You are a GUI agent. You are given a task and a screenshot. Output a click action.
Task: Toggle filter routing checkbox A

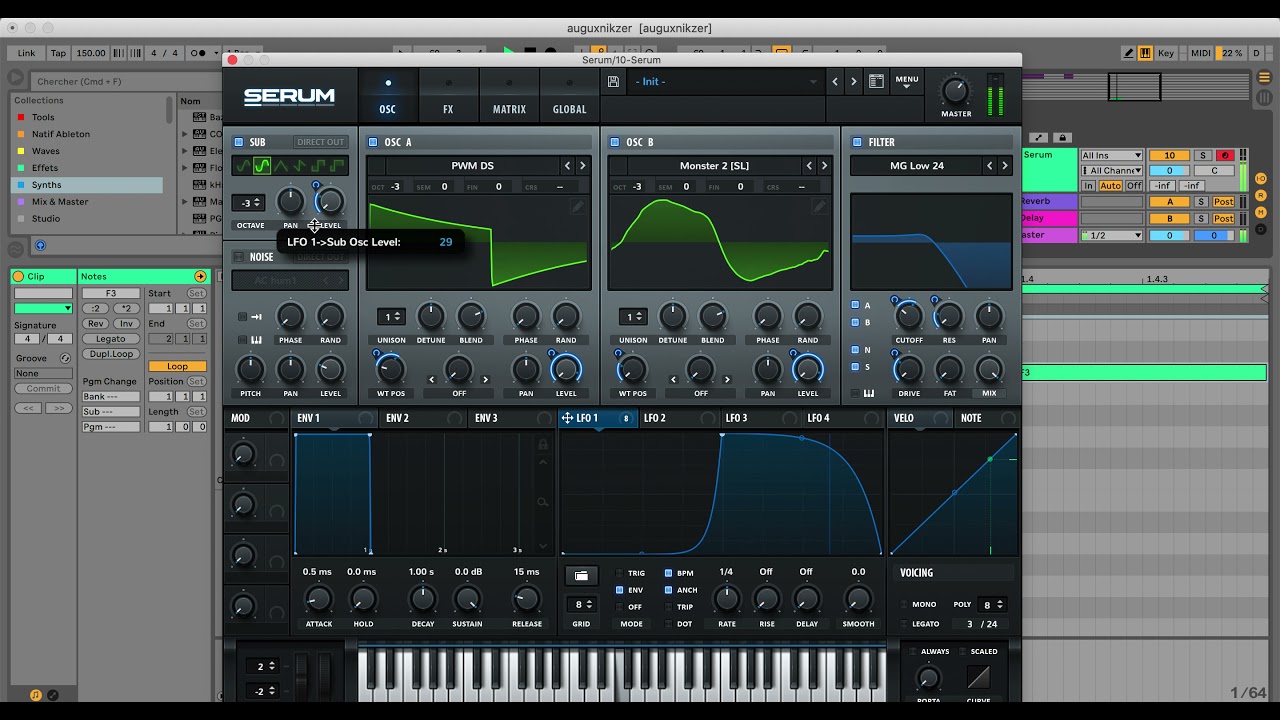(x=855, y=305)
